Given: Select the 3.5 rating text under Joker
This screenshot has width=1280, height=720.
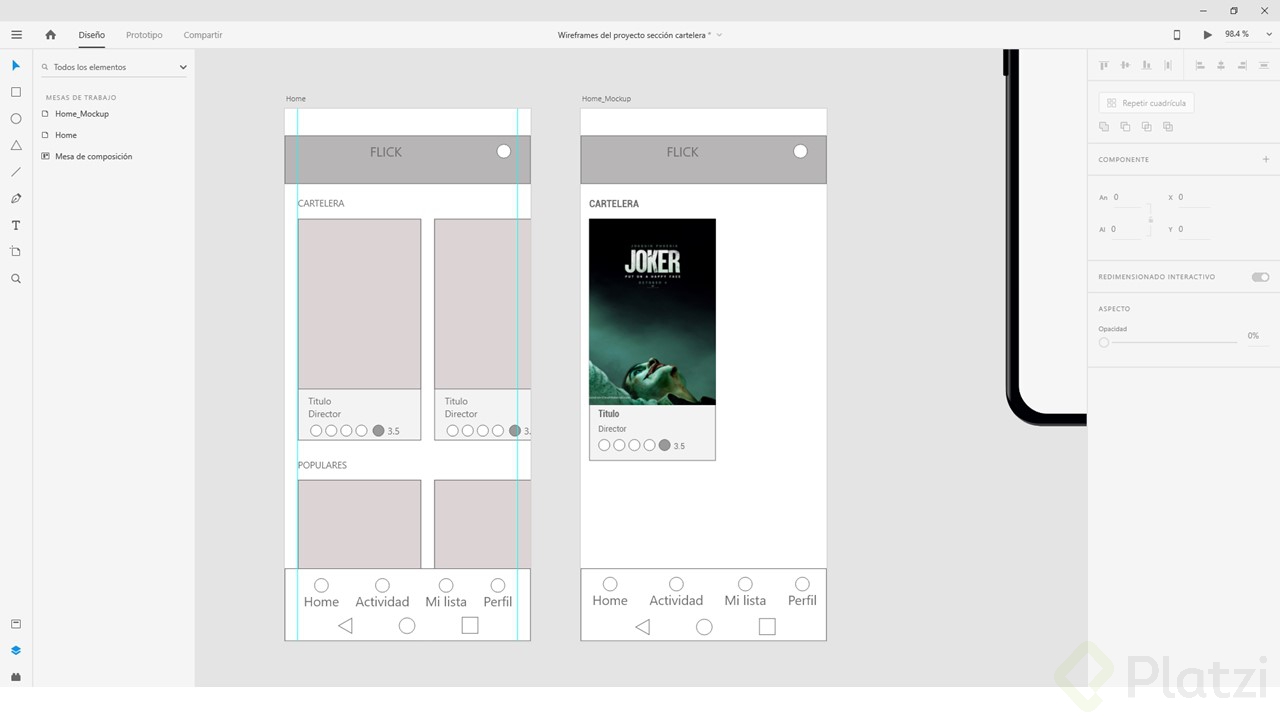Looking at the screenshot, I should [x=679, y=446].
